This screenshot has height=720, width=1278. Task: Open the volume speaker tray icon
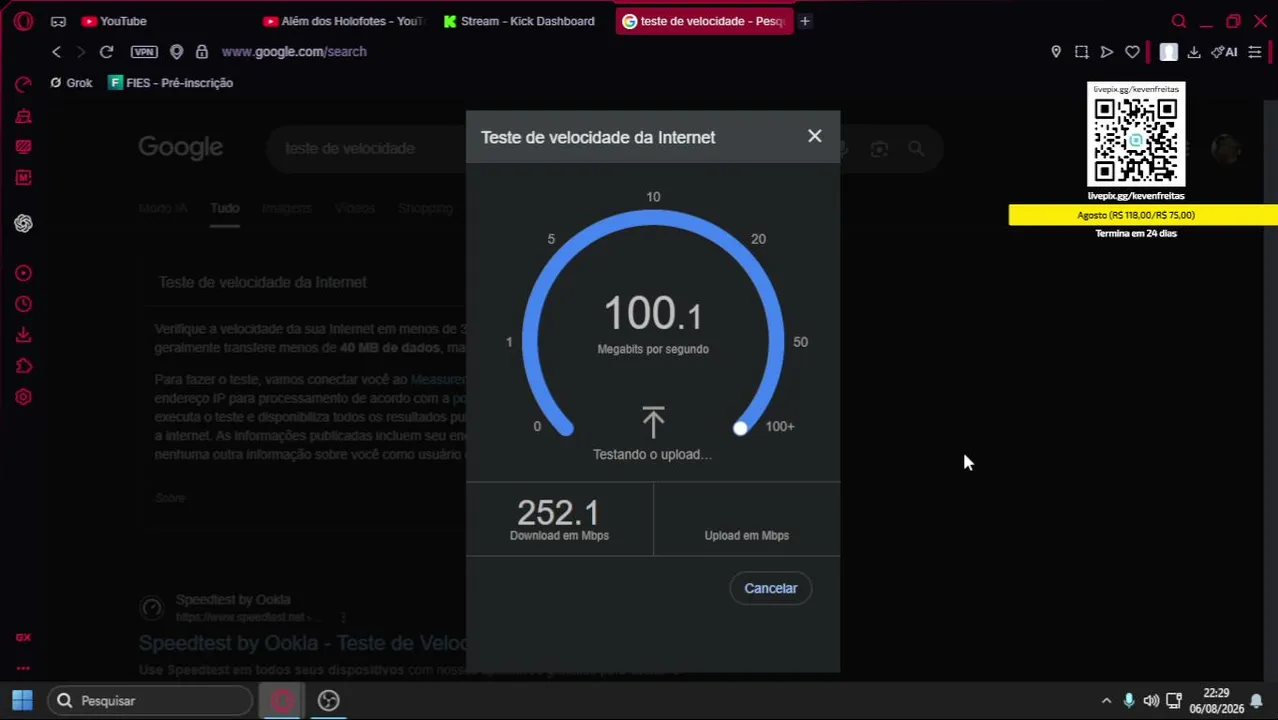click(x=1151, y=701)
